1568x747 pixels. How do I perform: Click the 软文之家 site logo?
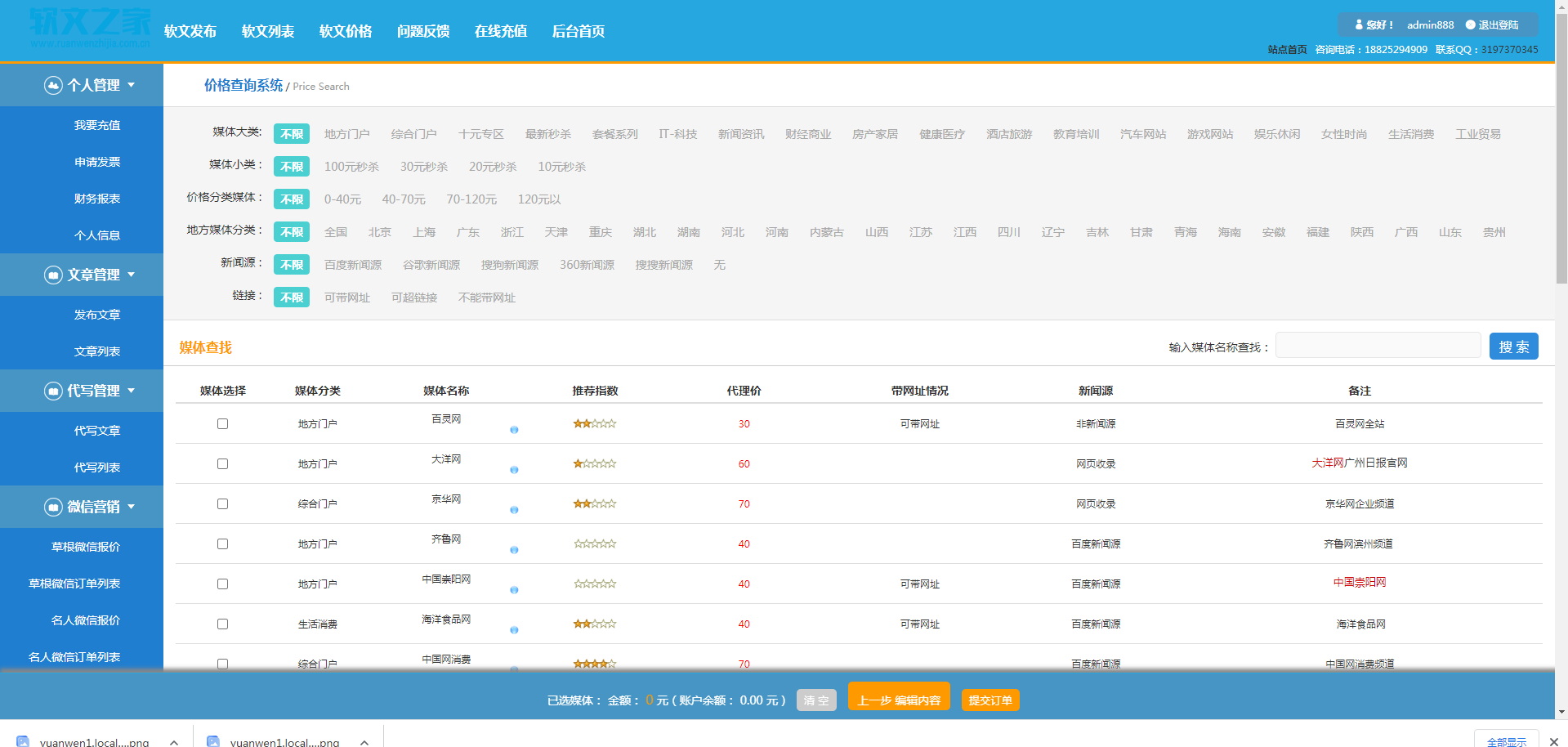click(x=90, y=28)
